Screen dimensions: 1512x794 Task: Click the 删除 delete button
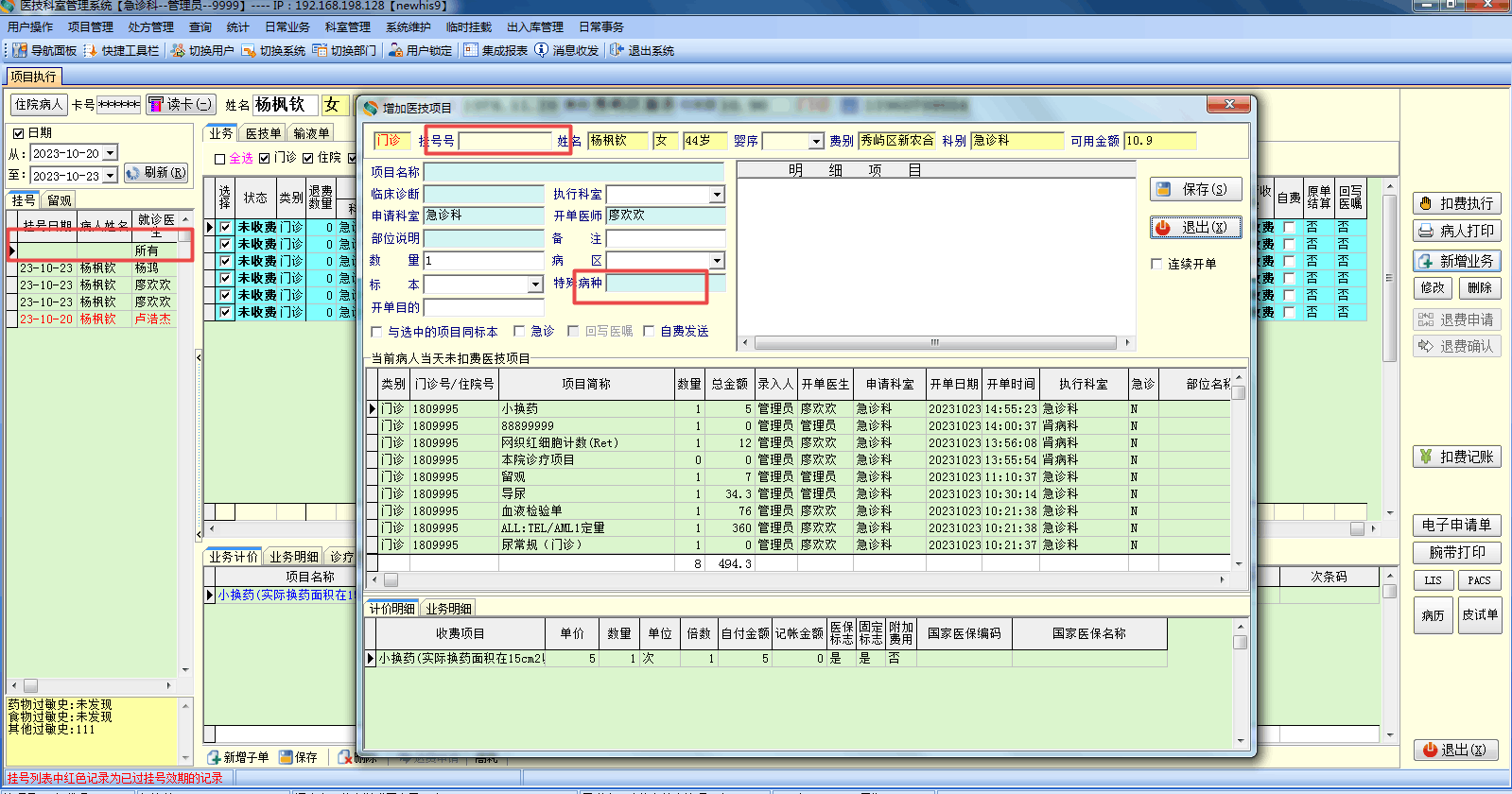pyautogui.click(x=1480, y=287)
